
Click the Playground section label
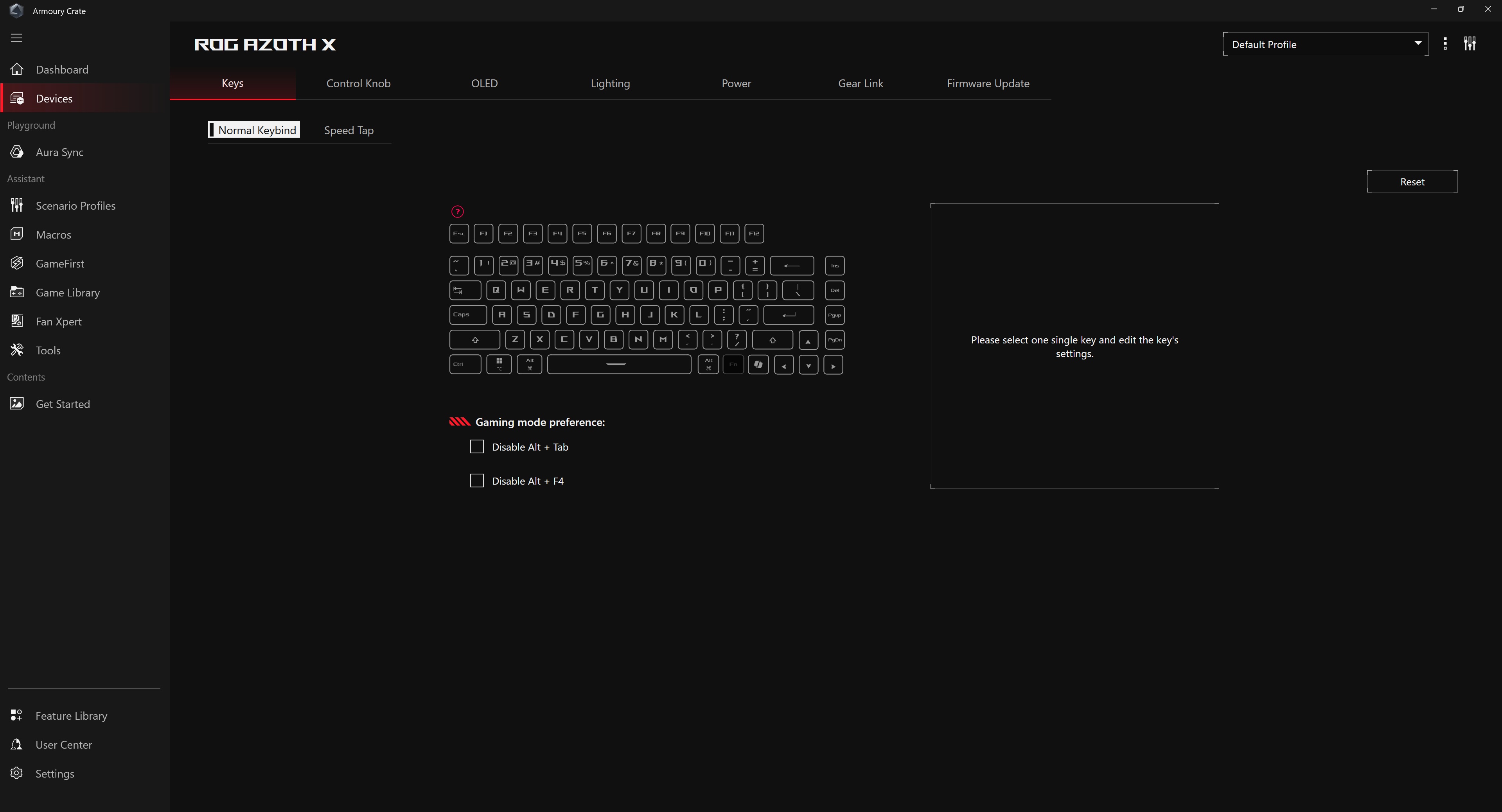(x=31, y=125)
